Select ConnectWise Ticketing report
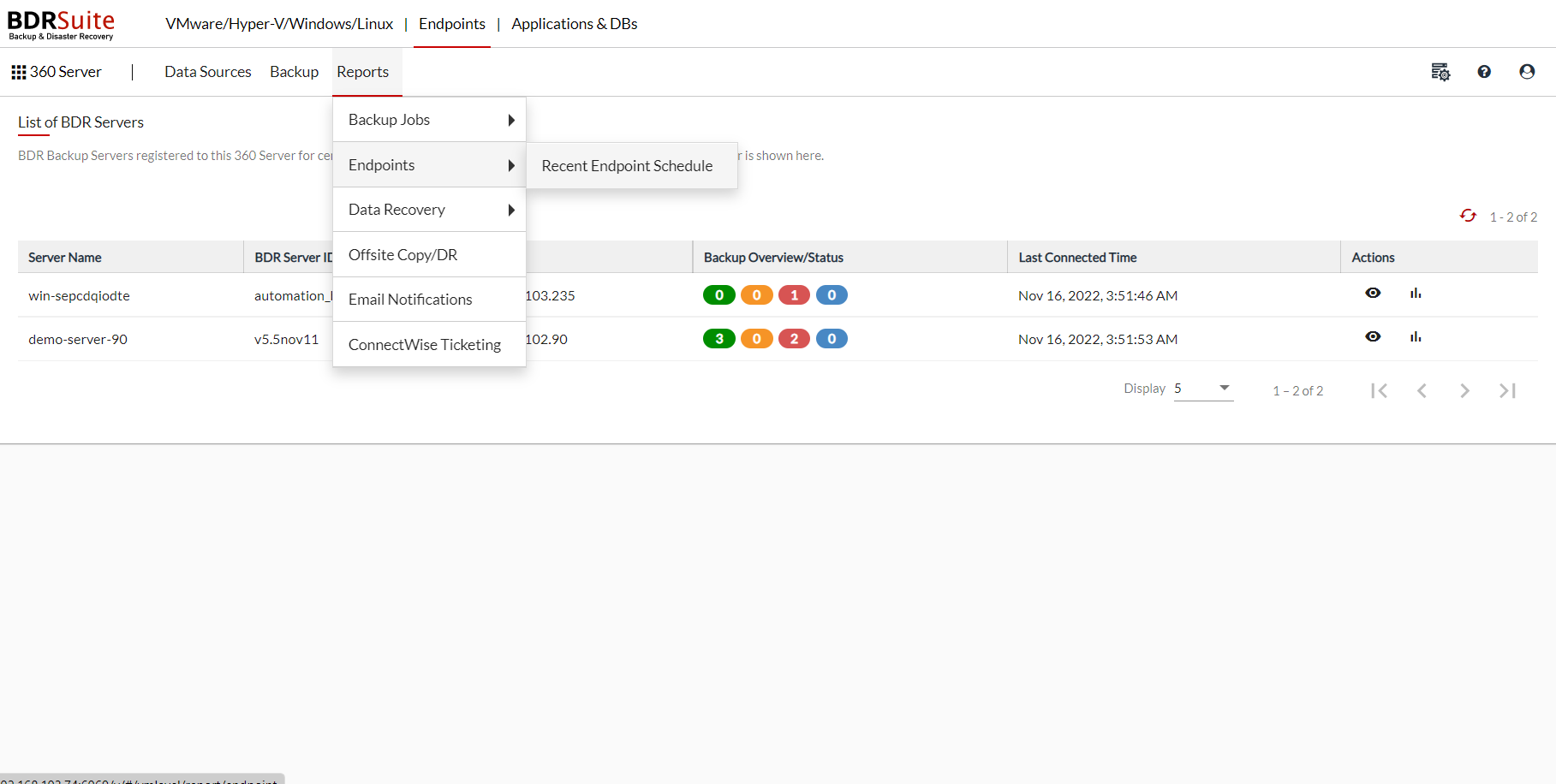Screen dimensions: 1556x784 [429, 345]
